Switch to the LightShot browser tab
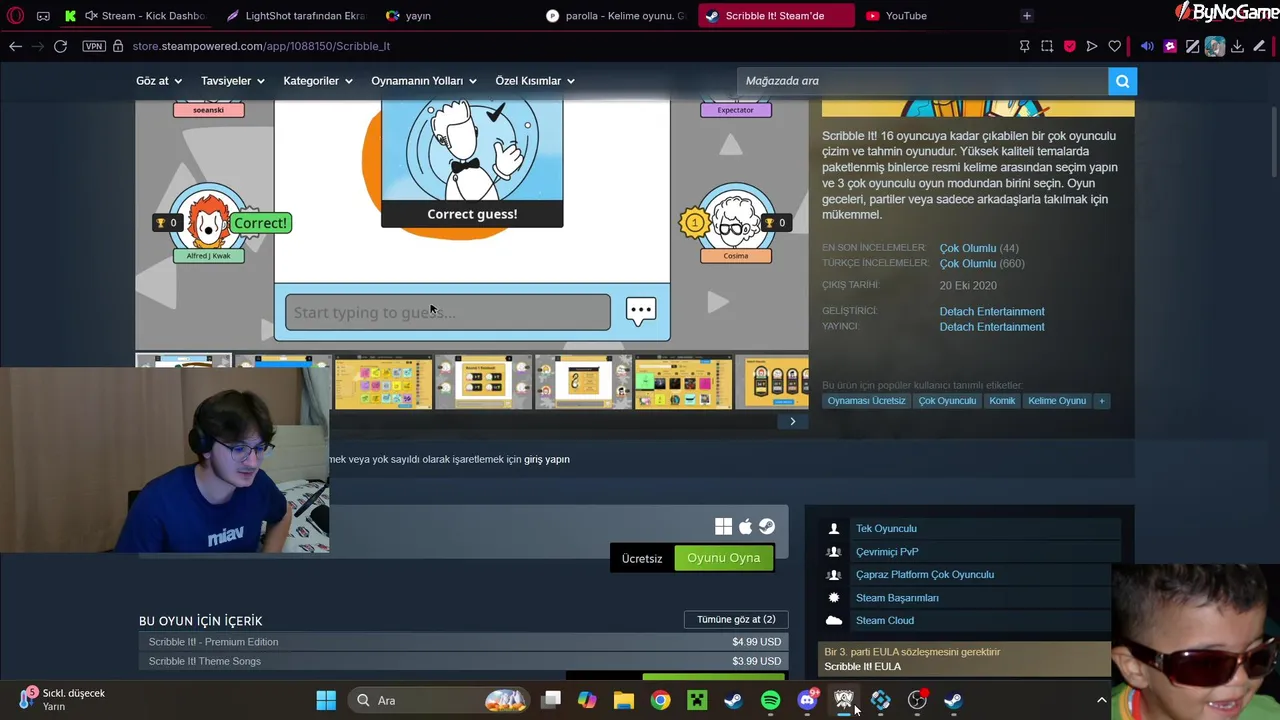Screen dimensions: 1280x720 point(297,16)
